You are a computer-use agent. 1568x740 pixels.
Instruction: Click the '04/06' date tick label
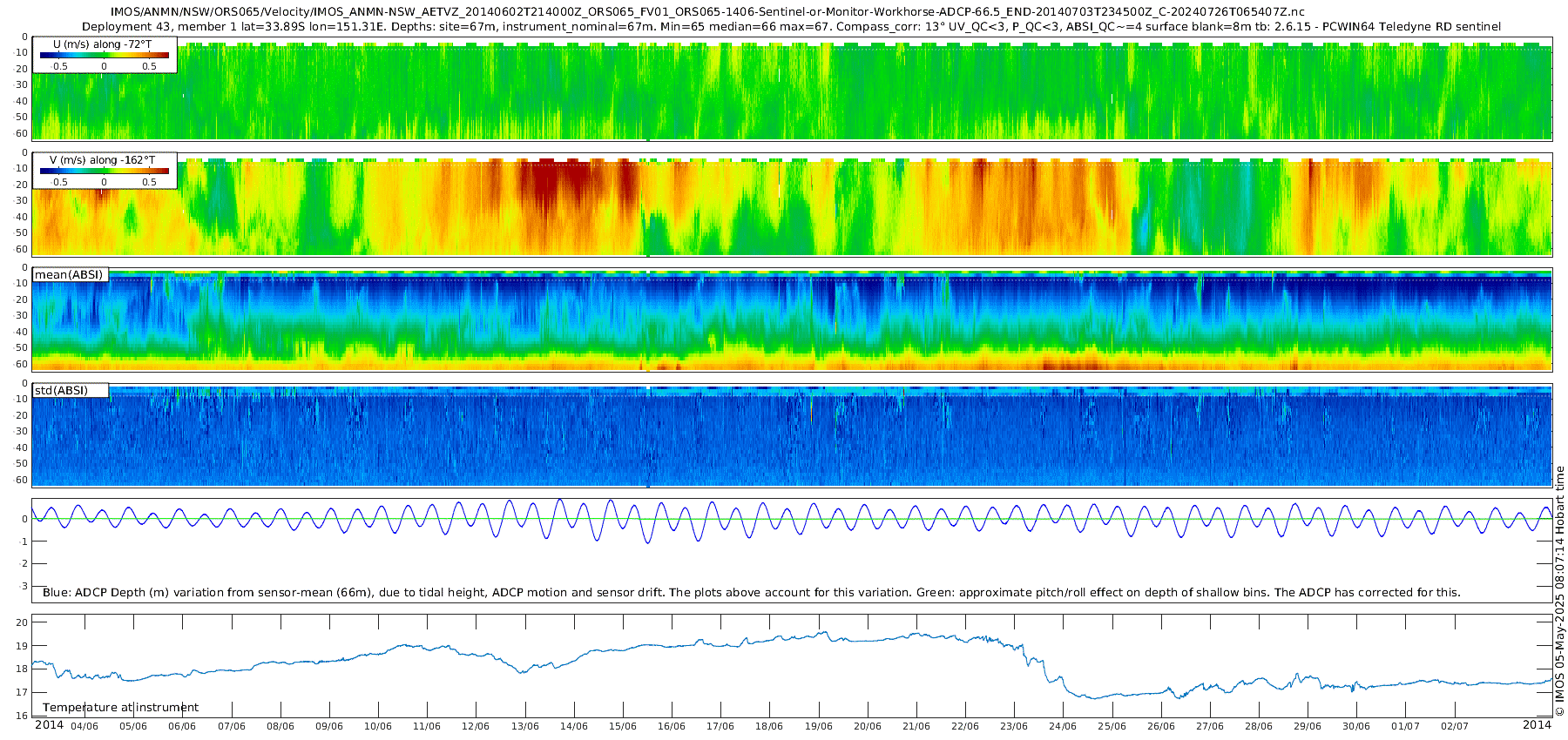[84, 726]
